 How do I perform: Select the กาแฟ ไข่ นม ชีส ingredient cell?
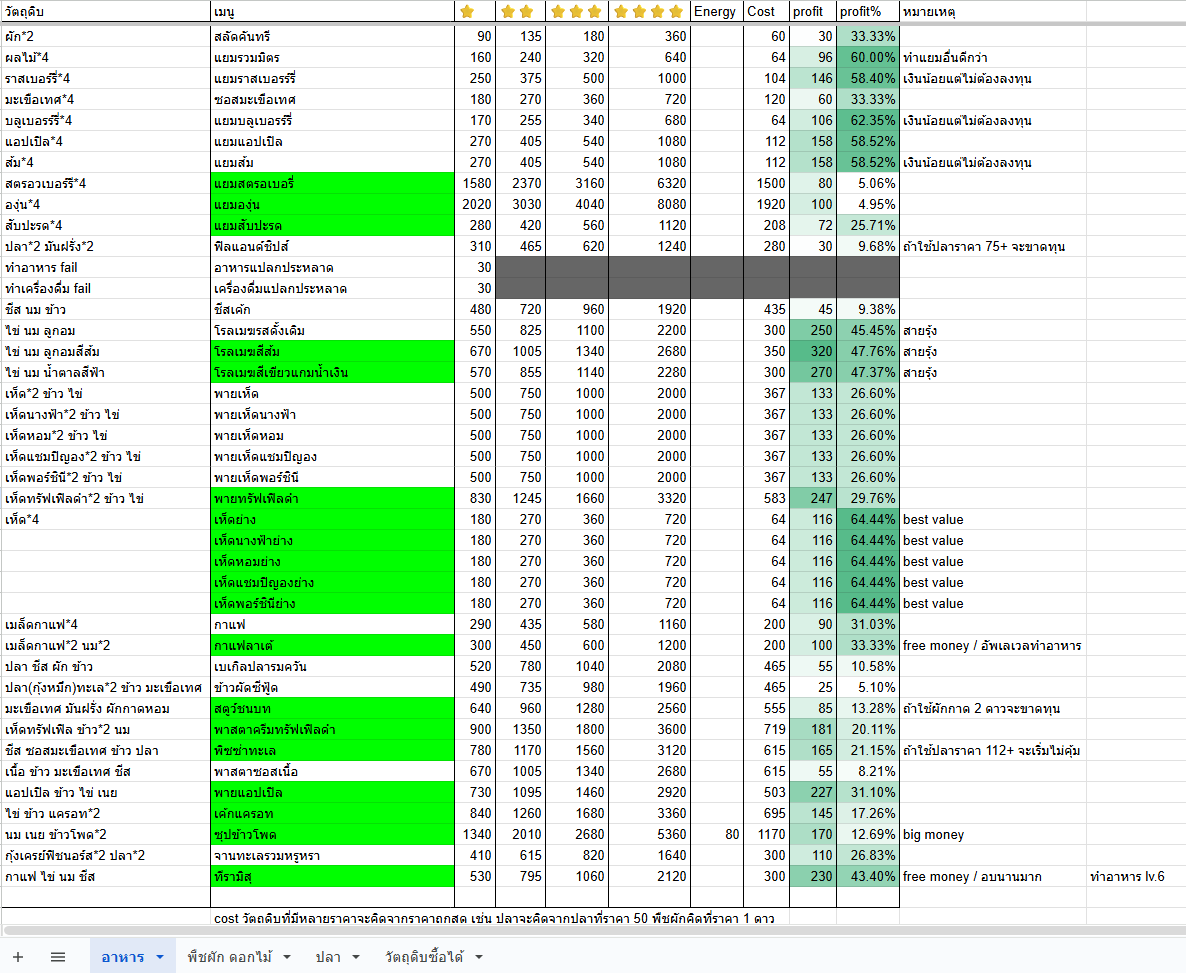(106, 876)
